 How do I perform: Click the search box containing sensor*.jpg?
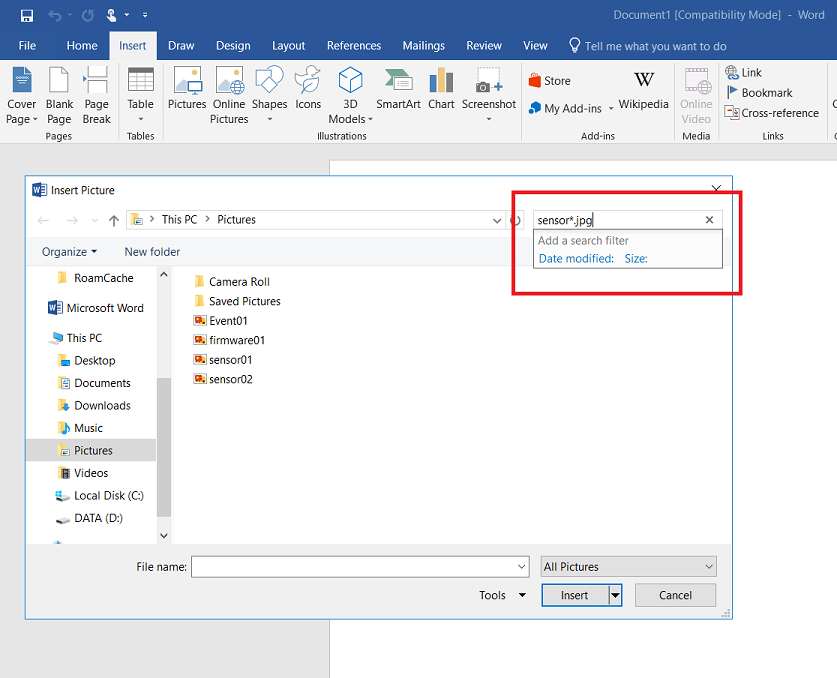click(618, 220)
